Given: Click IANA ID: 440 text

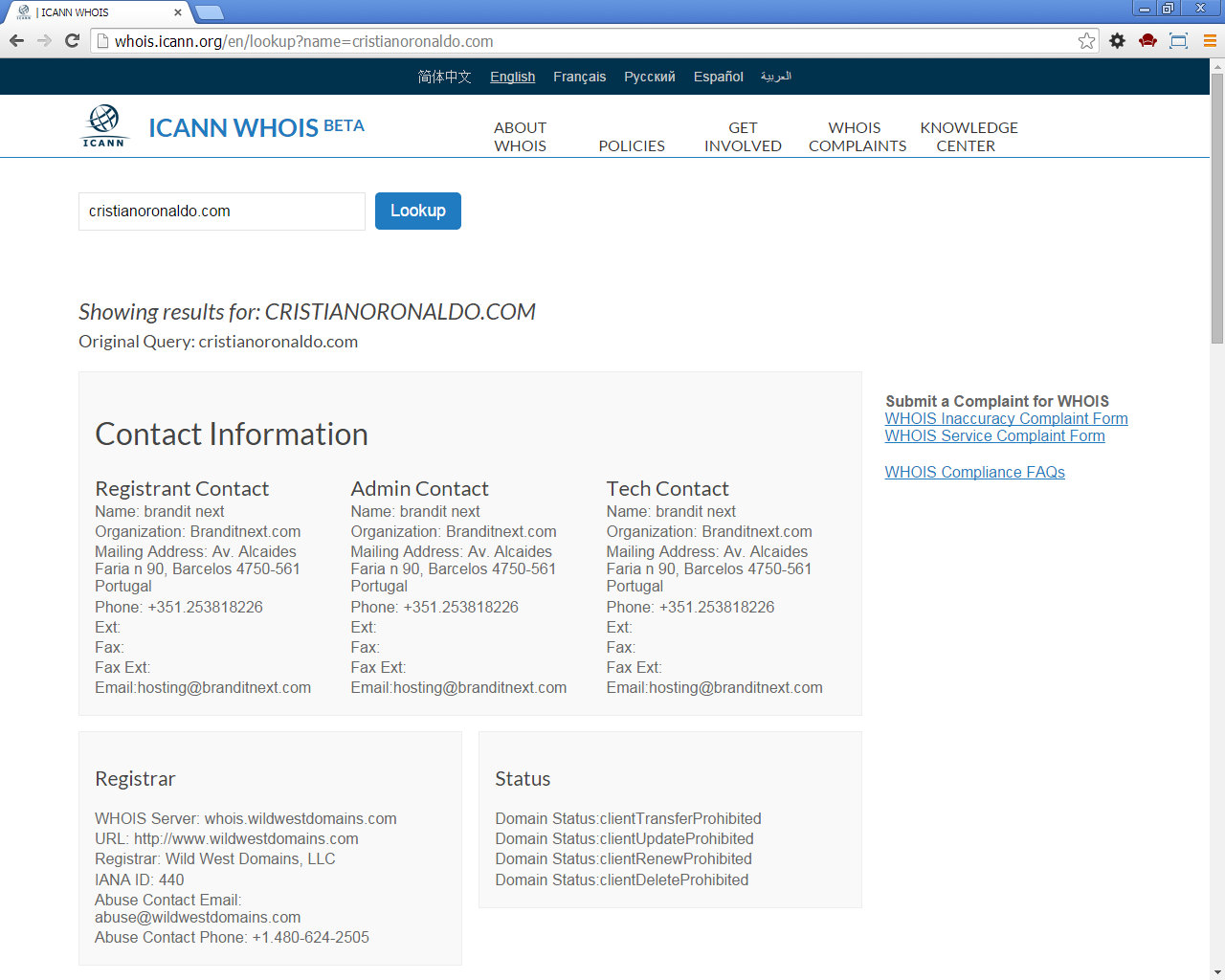Looking at the screenshot, I should tap(140, 880).
